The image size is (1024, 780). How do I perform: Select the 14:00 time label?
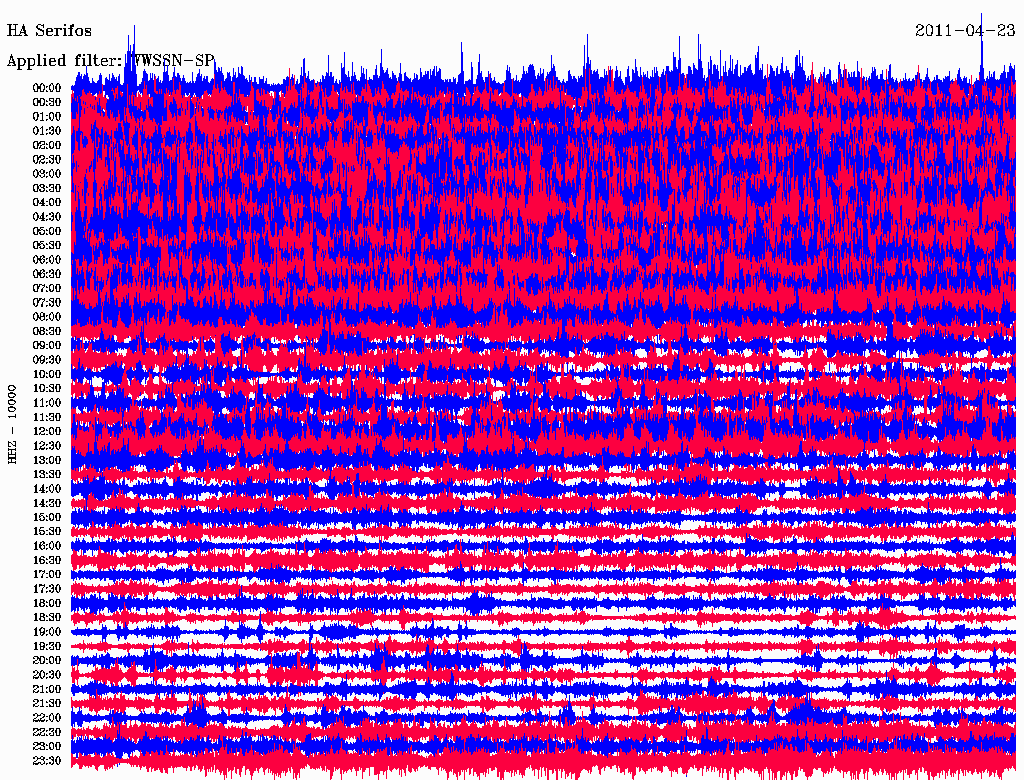click(x=47, y=489)
